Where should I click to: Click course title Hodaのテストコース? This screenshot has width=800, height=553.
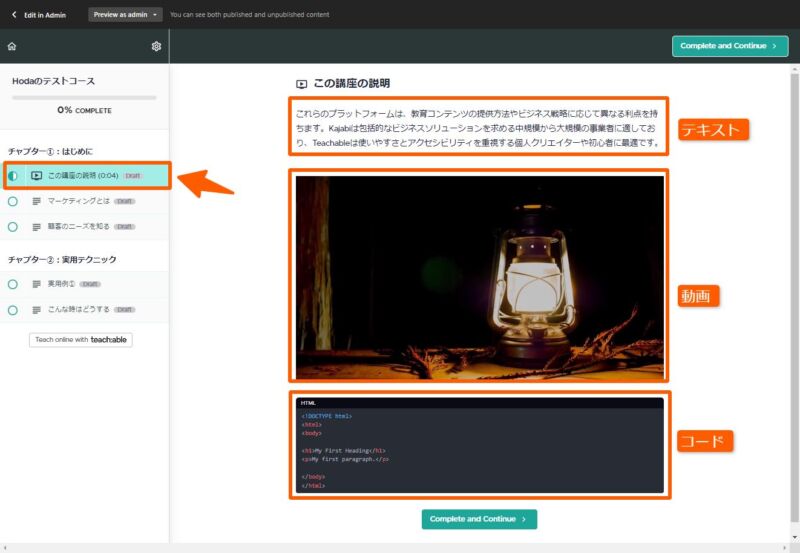coord(54,81)
